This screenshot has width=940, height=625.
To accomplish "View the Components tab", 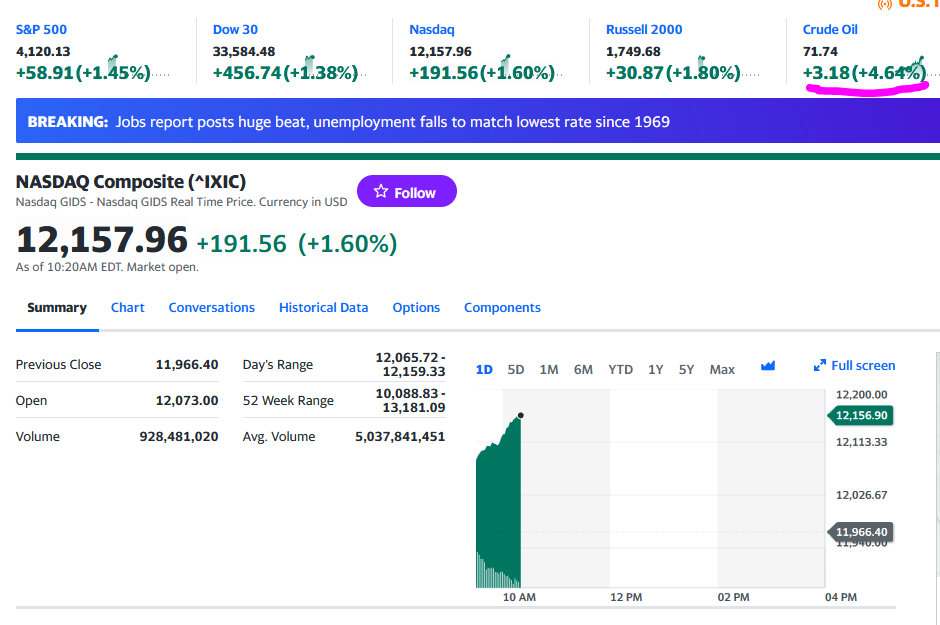I will [502, 307].
